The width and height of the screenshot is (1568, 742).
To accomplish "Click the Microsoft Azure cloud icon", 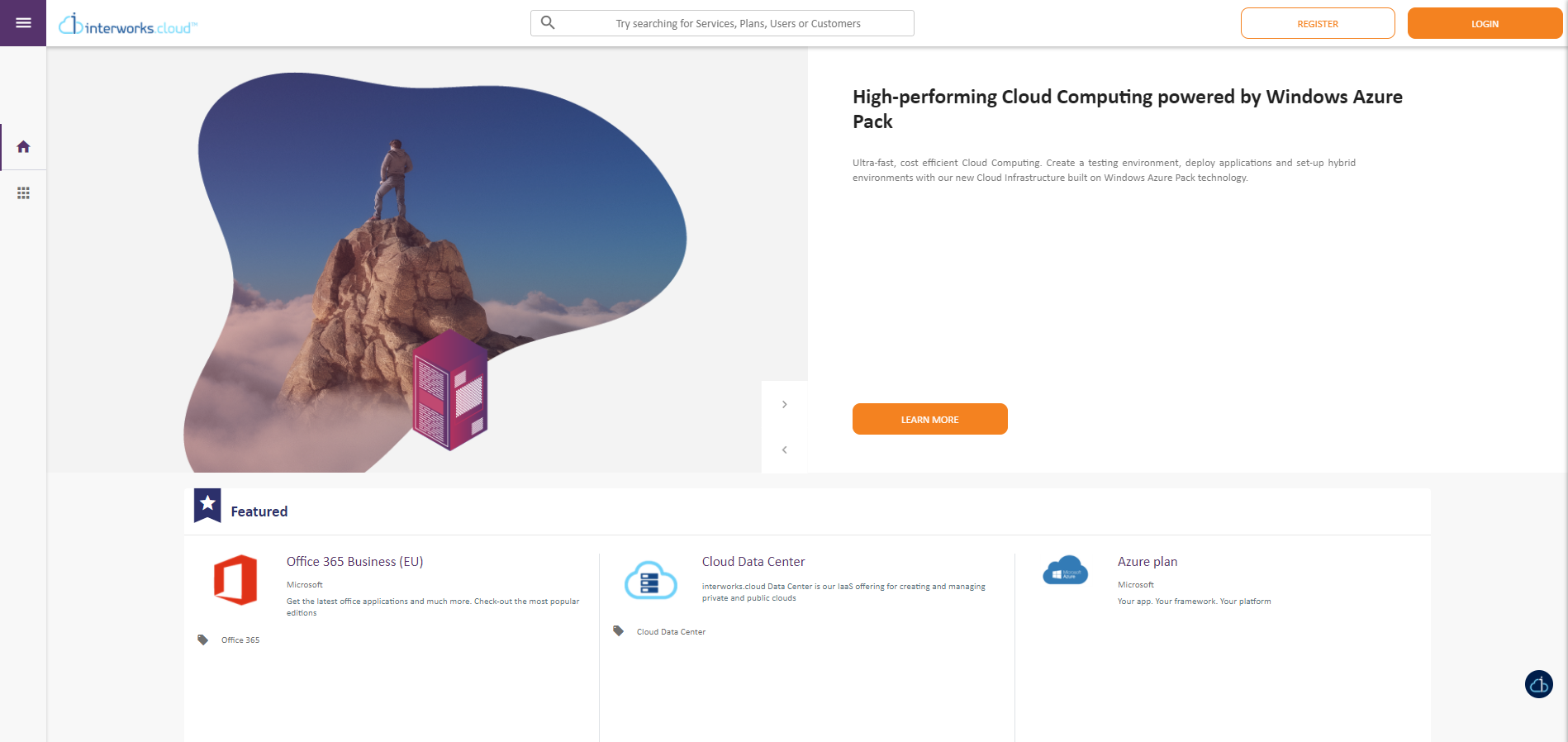I will [1066, 570].
